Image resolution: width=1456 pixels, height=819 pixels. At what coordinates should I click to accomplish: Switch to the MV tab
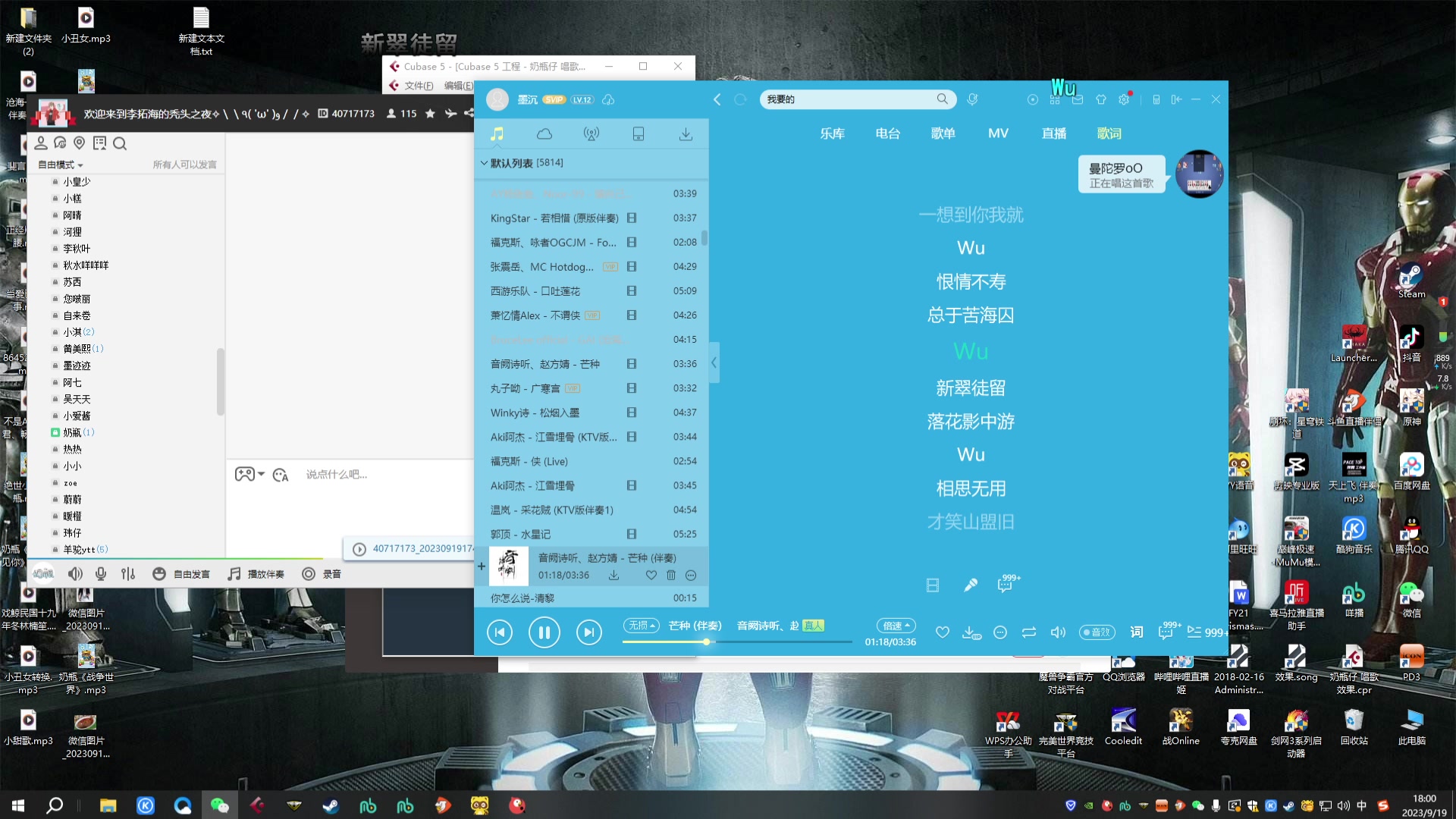(998, 133)
